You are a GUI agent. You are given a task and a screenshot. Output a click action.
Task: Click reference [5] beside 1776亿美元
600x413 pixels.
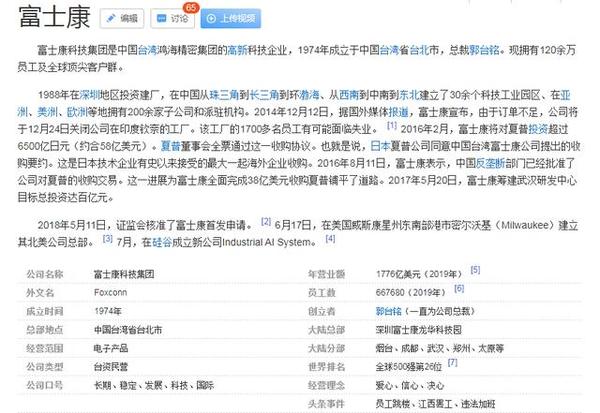tap(475, 270)
